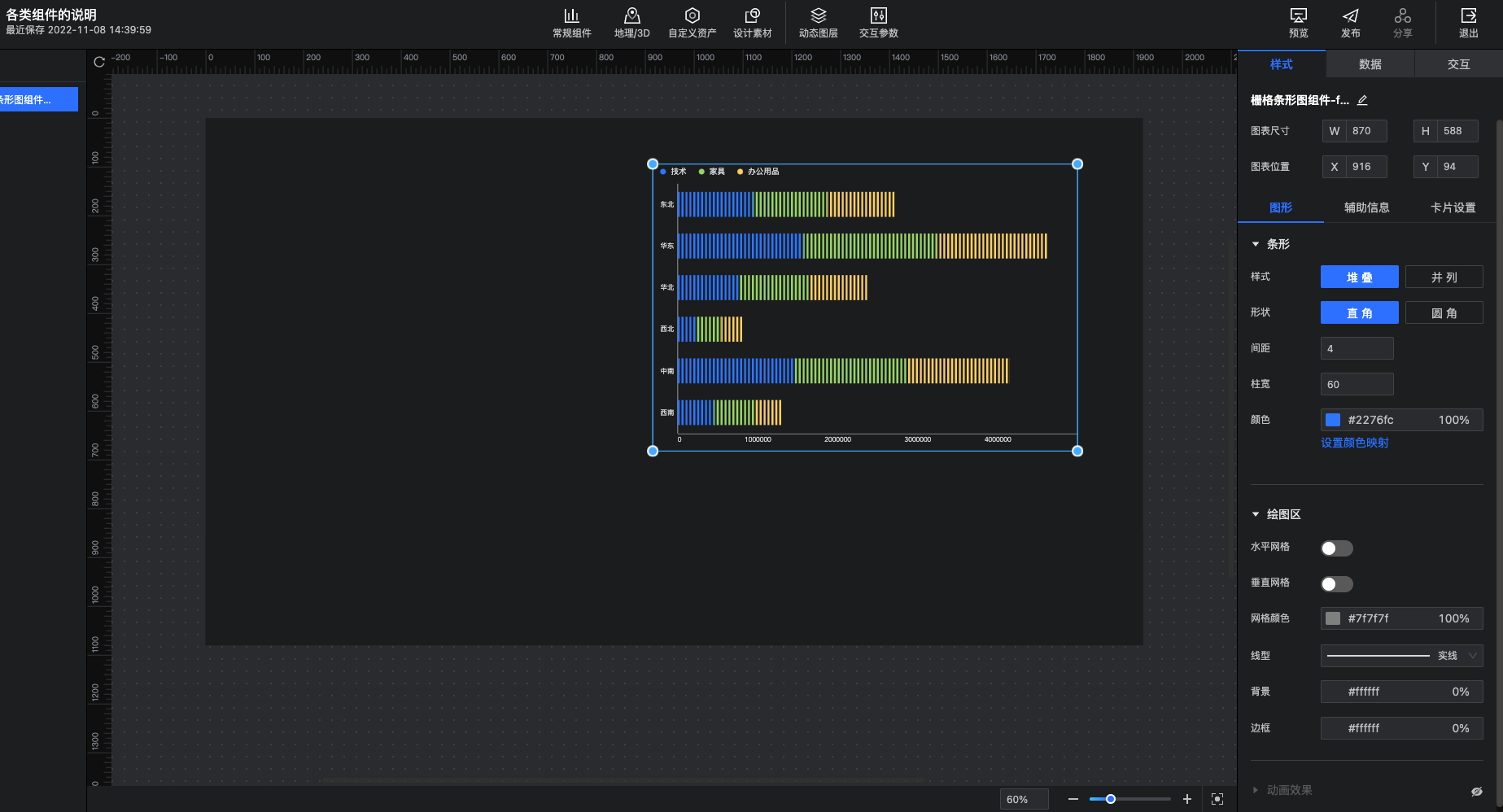
Task: Open the 设计素材 design materials menu
Action: coord(752,23)
